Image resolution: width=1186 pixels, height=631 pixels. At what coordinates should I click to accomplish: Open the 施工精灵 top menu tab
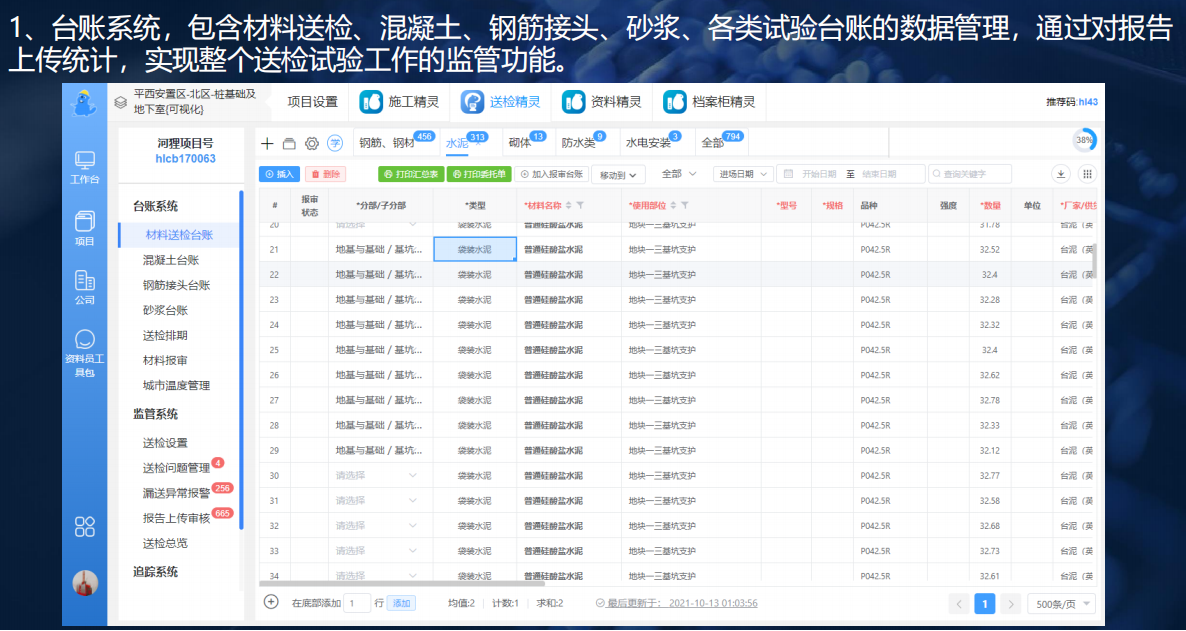coord(399,102)
